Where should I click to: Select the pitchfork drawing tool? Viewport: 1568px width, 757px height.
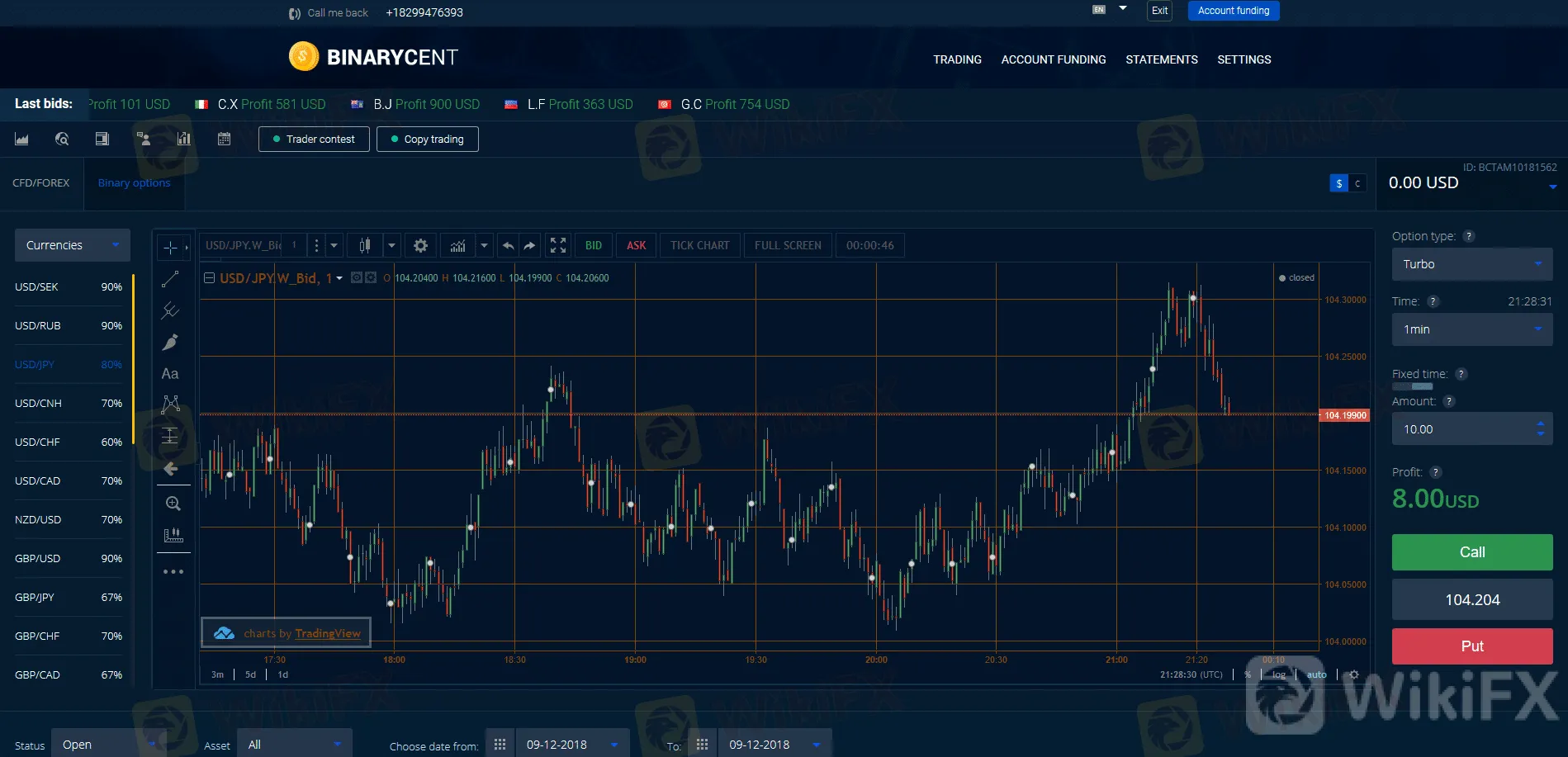170,310
